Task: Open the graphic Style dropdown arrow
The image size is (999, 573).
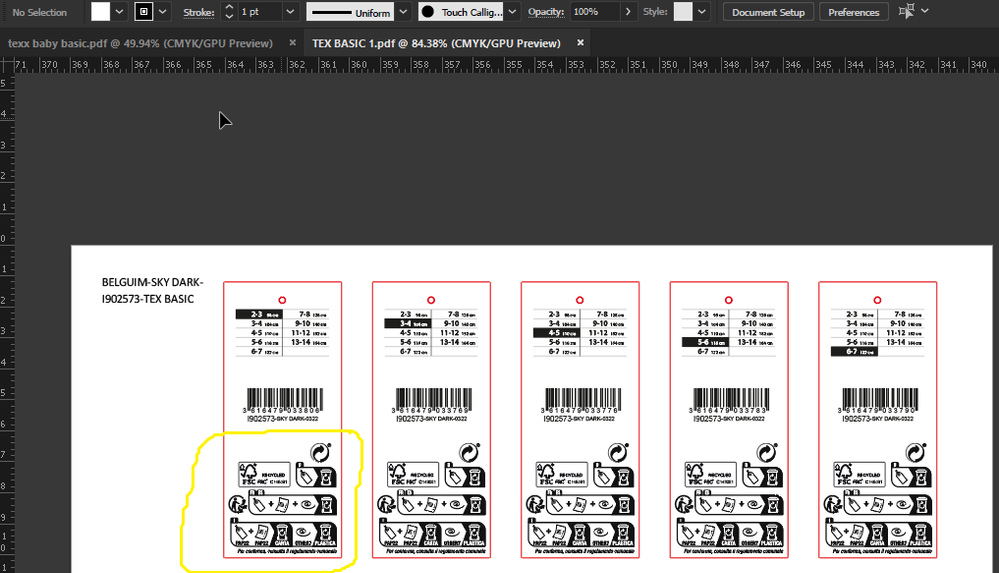Action: (701, 11)
